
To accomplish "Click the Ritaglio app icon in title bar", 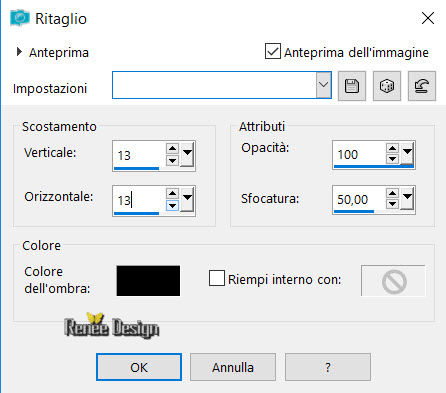I will click(x=19, y=18).
